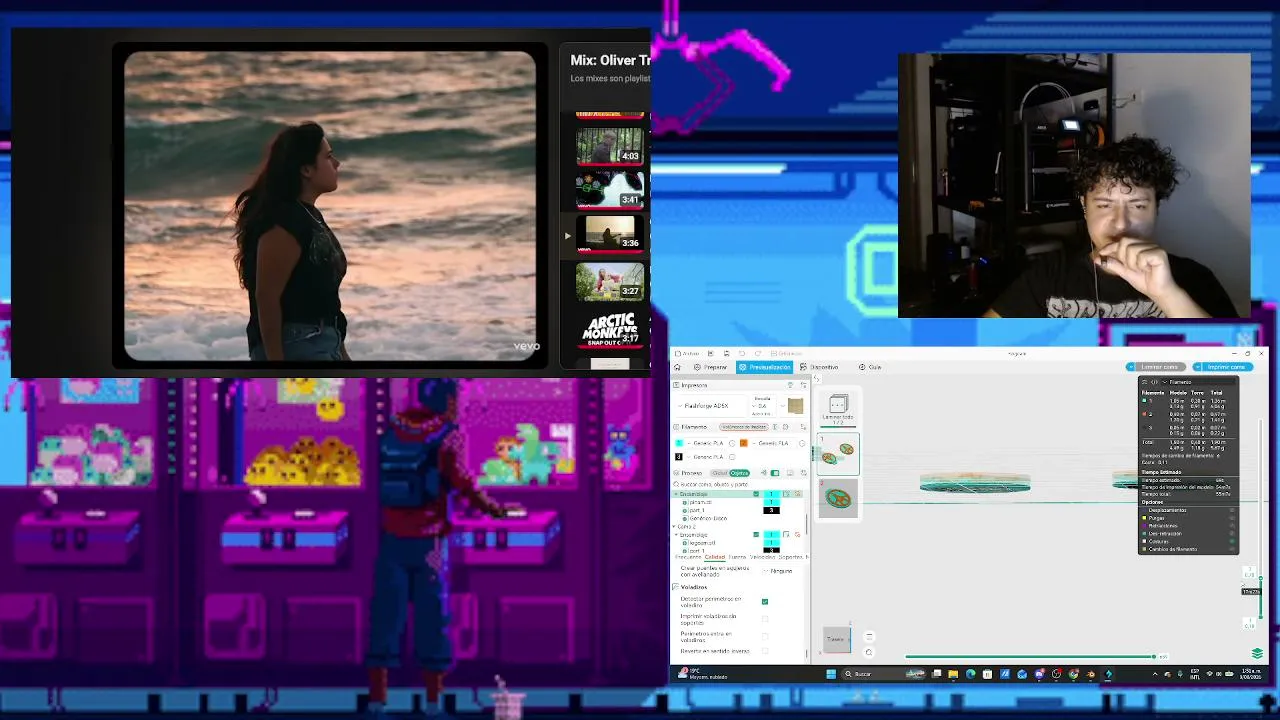Toggle the advanced mode switch in Proceso row

(x=775, y=473)
